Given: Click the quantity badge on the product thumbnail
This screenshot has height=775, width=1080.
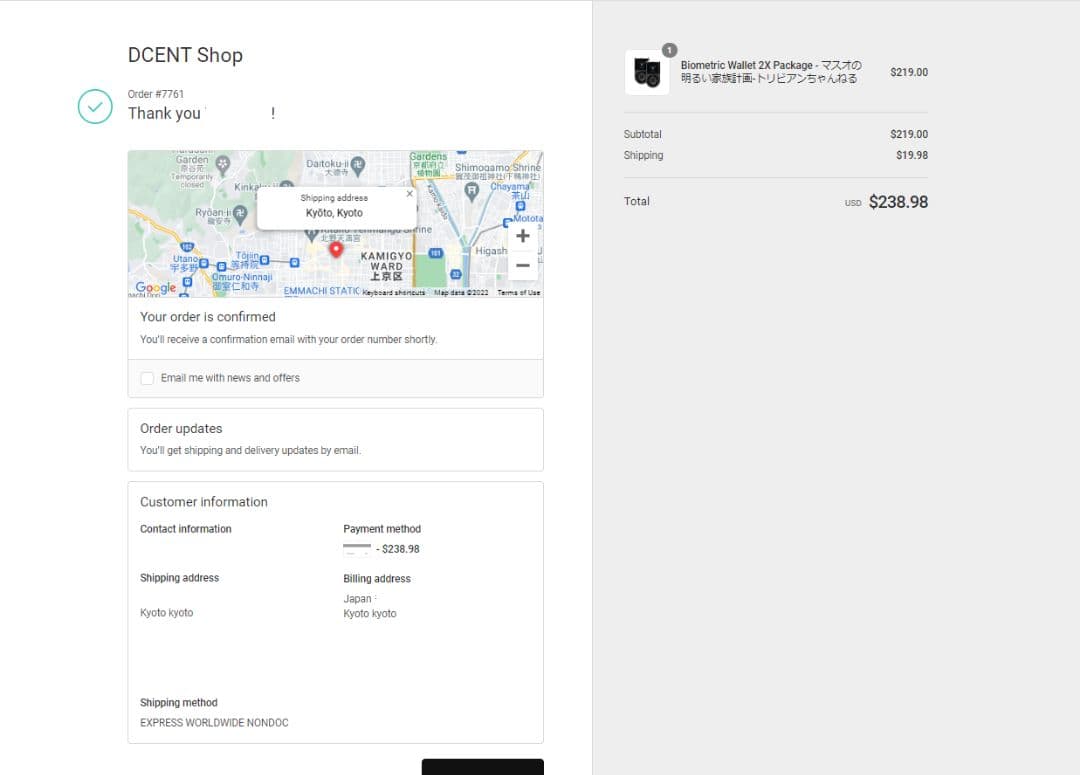Looking at the screenshot, I should pyautogui.click(x=668, y=49).
